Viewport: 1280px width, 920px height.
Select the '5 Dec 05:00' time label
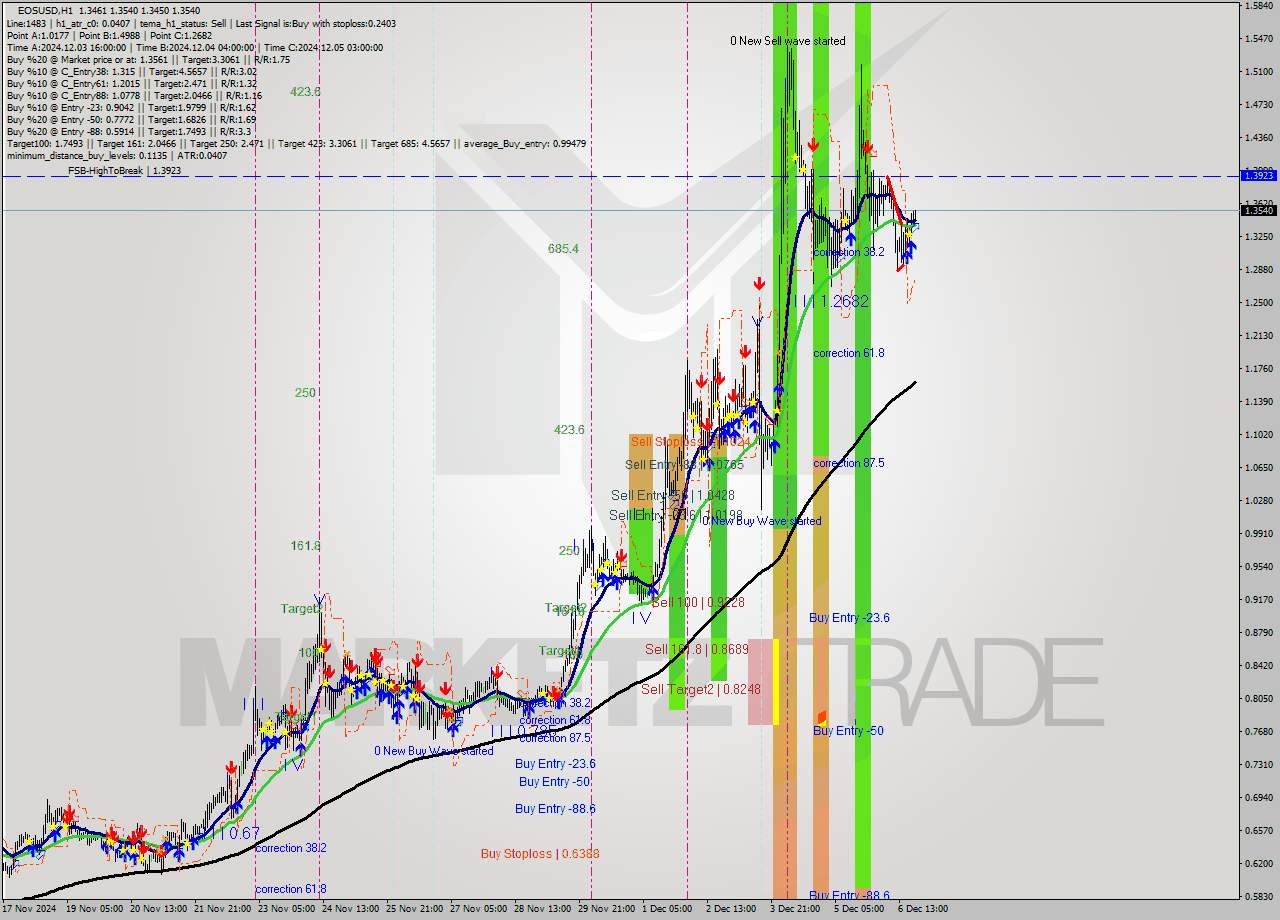[859, 909]
